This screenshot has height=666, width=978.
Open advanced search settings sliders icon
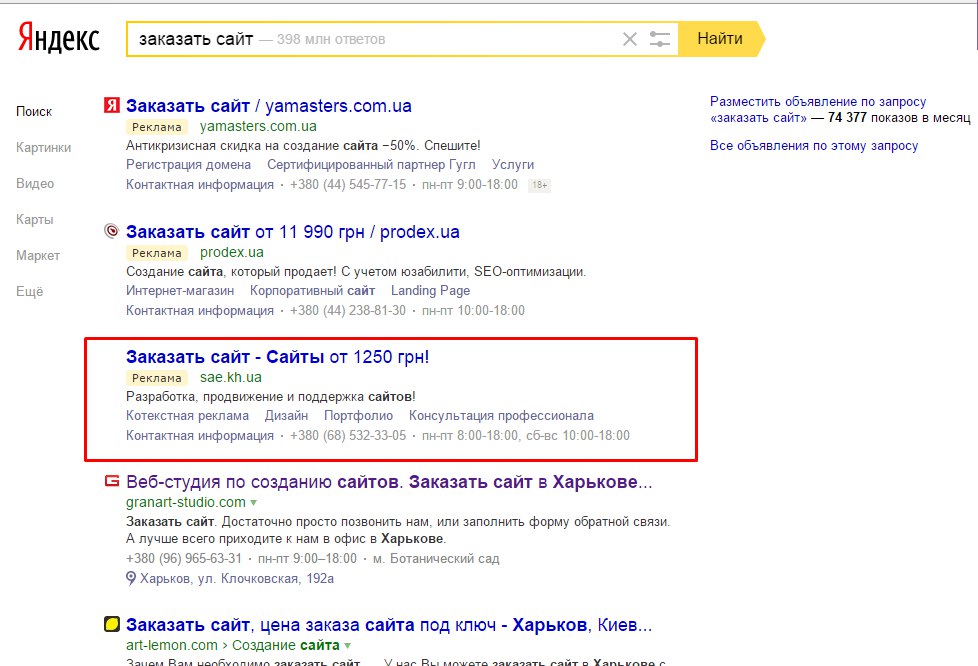pos(659,39)
